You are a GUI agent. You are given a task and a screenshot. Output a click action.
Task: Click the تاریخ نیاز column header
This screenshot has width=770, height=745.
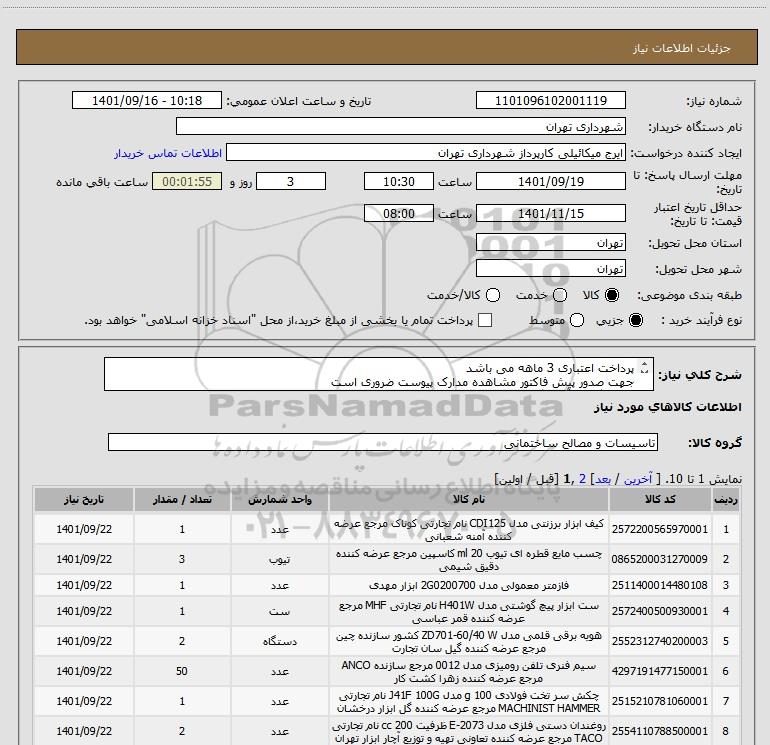pos(83,499)
